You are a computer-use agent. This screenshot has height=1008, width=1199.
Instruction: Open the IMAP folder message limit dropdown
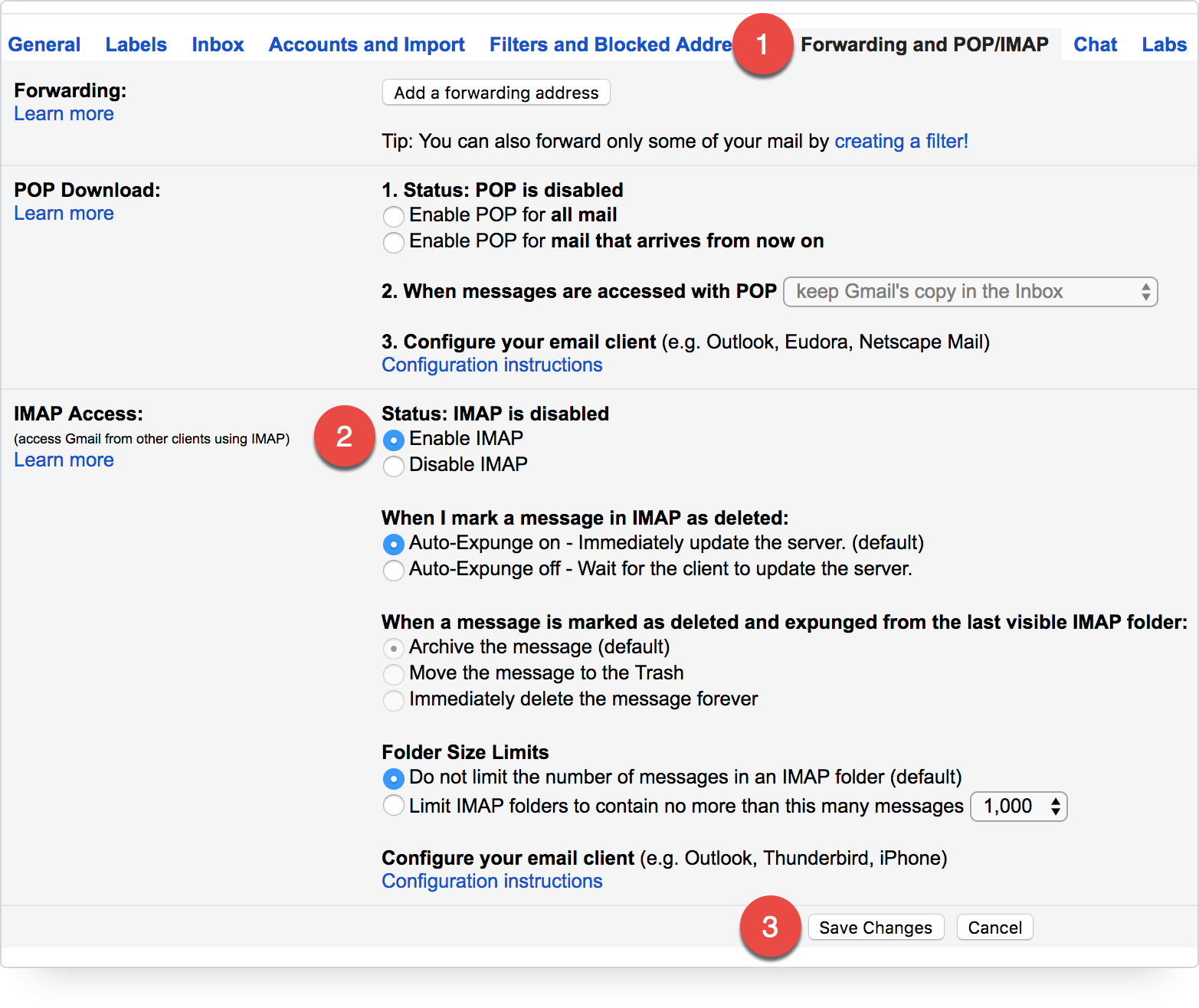[1018, 806]
